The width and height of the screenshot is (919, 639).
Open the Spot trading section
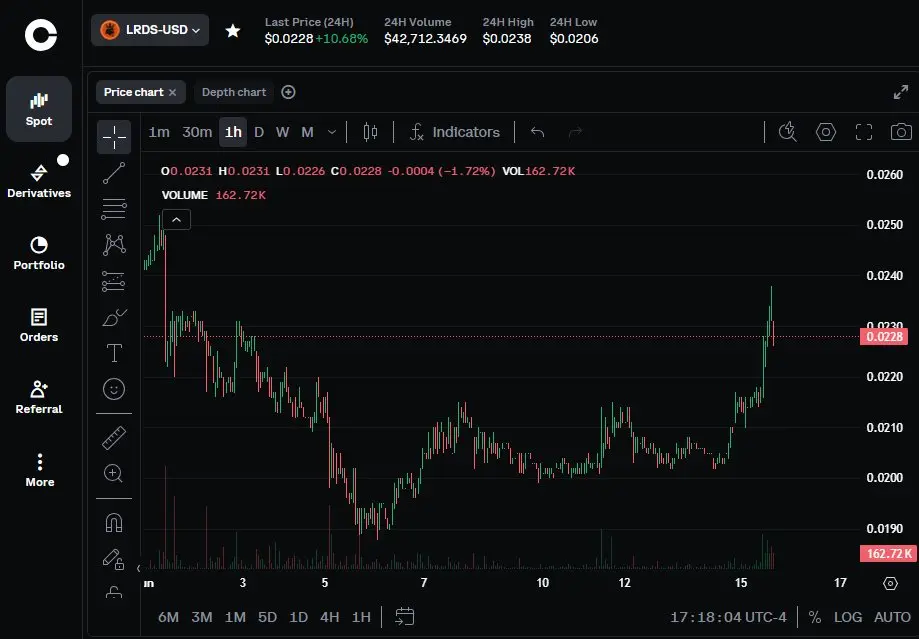[39, 109]
